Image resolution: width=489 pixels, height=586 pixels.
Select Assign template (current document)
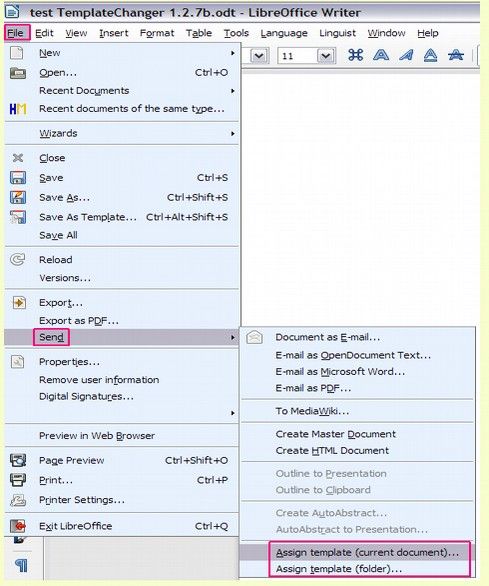367,552
